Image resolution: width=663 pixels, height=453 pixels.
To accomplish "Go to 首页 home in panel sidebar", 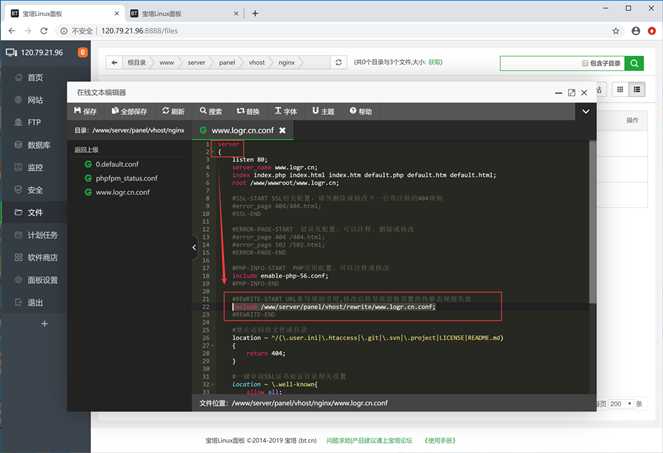I will [35, 77].
